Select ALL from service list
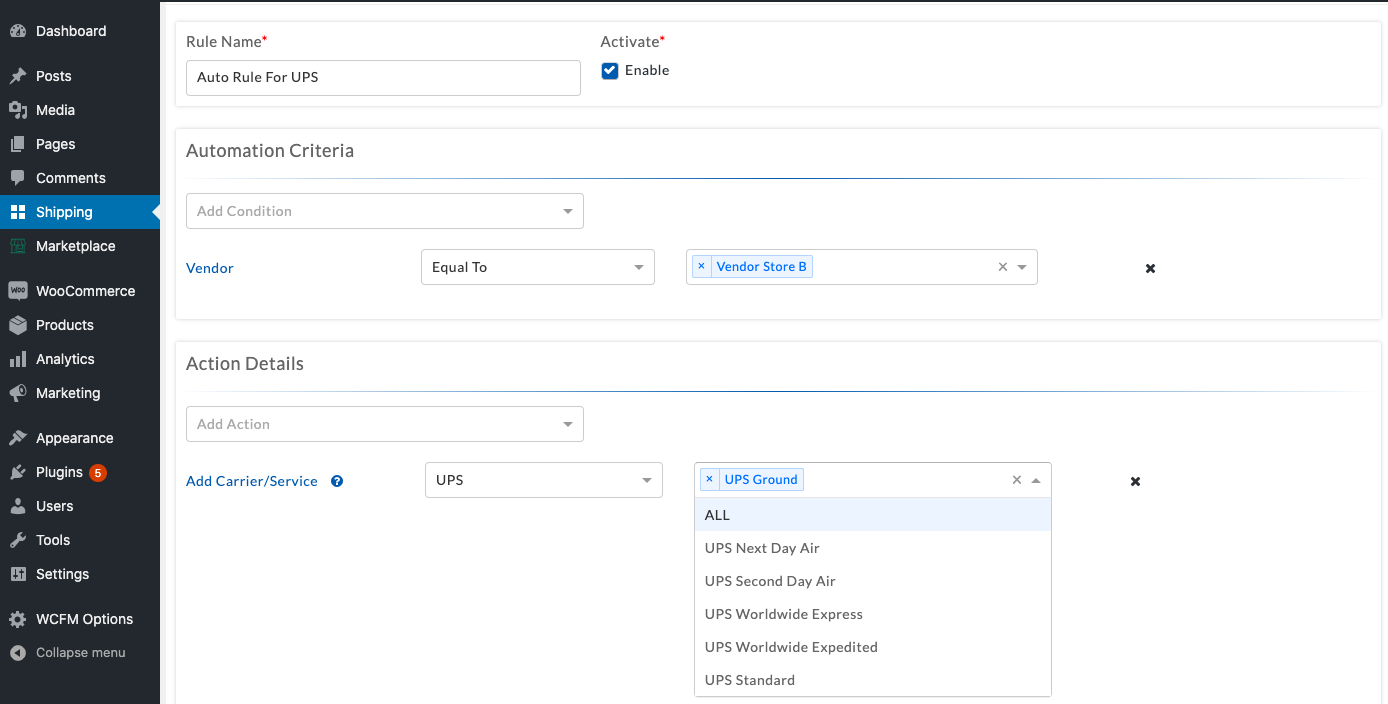This screenshot has width=1388, height=704. [x=872, y=515]
